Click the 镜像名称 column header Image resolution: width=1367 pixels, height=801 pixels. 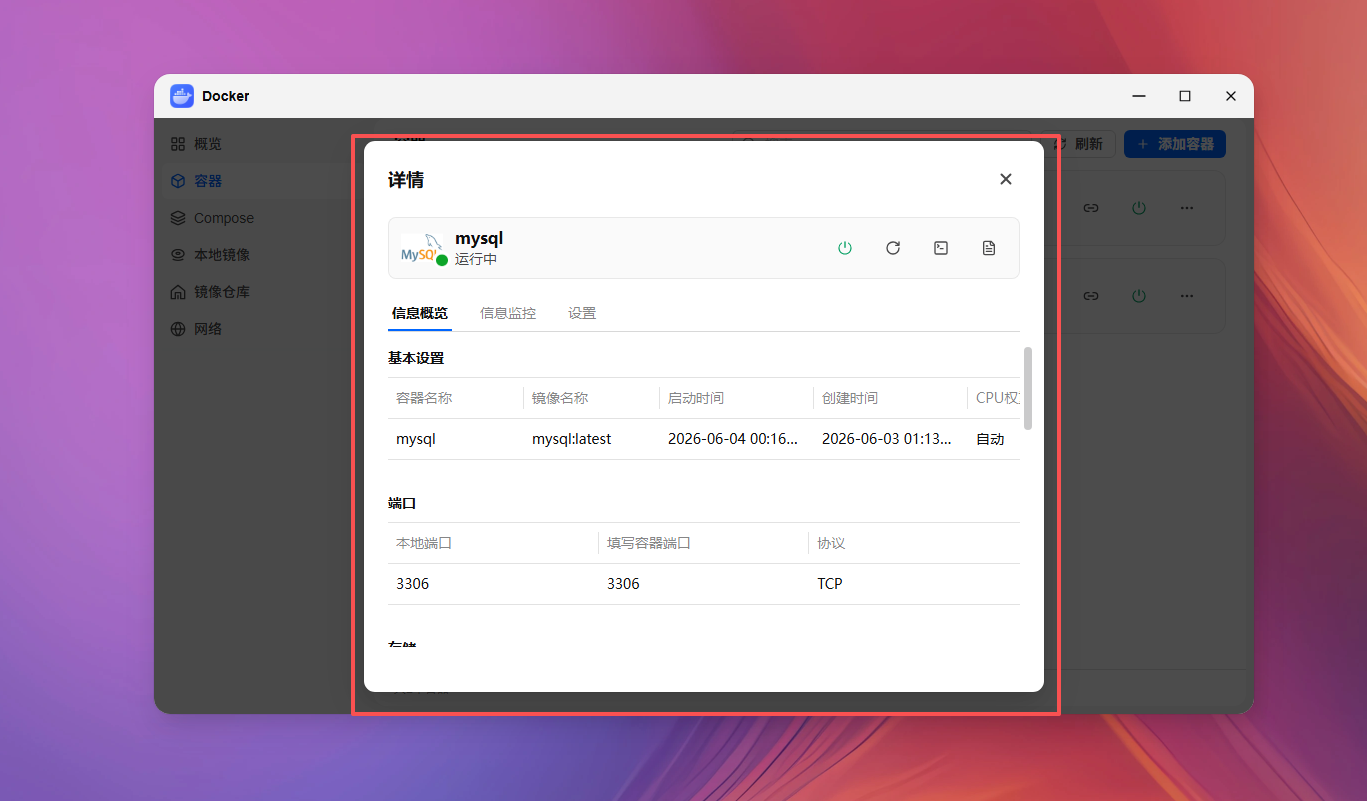point(560,398)
